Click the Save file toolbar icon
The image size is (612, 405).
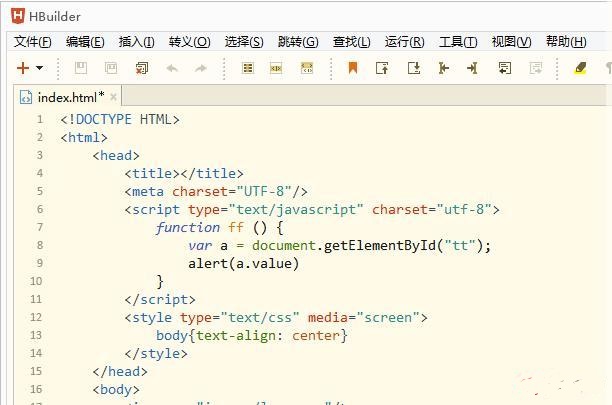click(x=81, y=68)
